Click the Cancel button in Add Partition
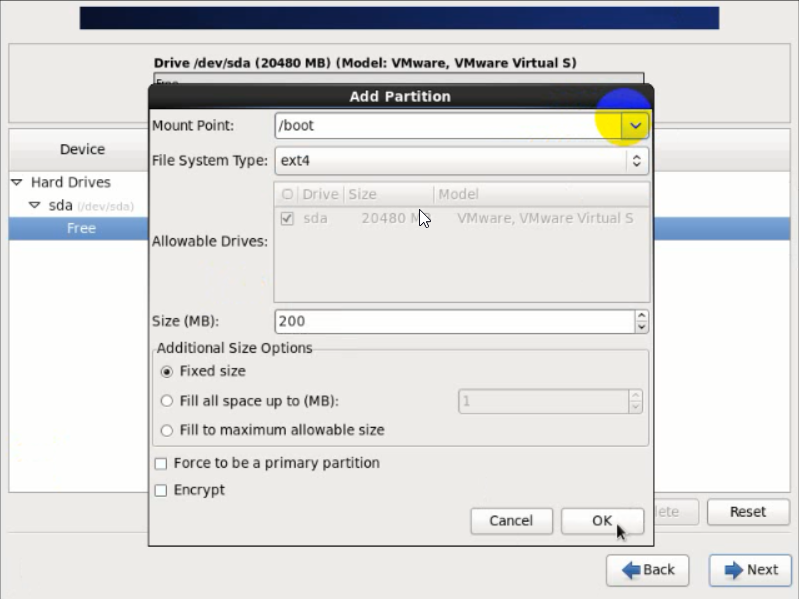The image size is (799, 599). tap(512, 521)
